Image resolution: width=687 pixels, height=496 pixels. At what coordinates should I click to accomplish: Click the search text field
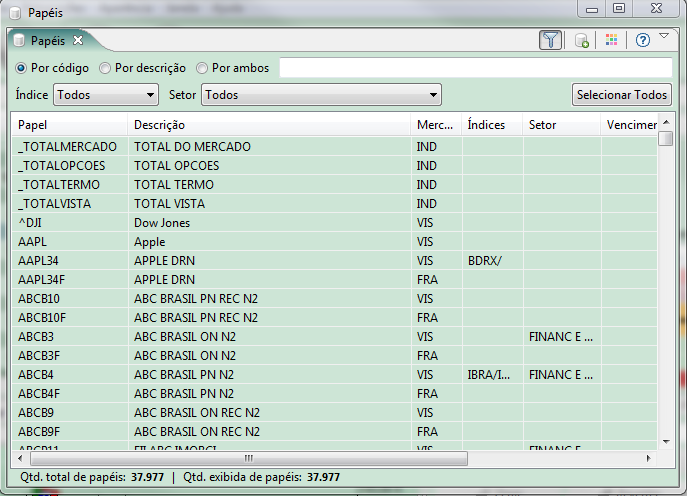(475, 67)
